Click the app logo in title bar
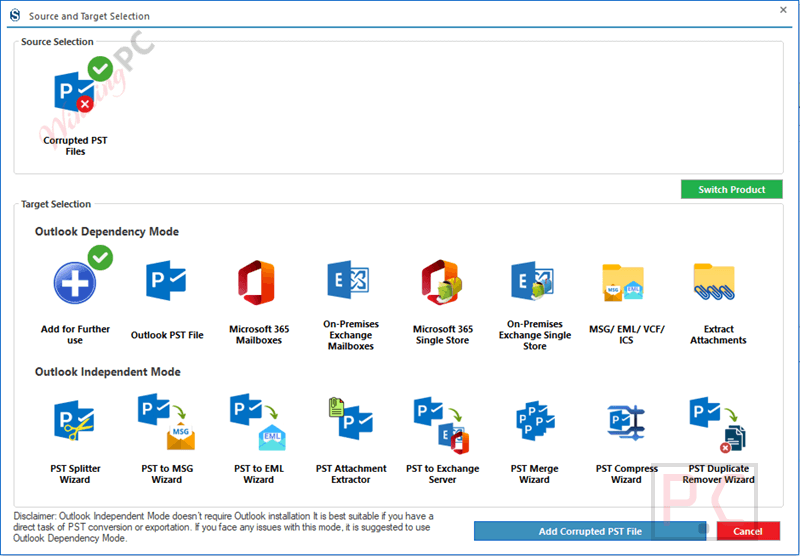The width and height of the screenshot is (800, 556). click(x=15, y=15)
